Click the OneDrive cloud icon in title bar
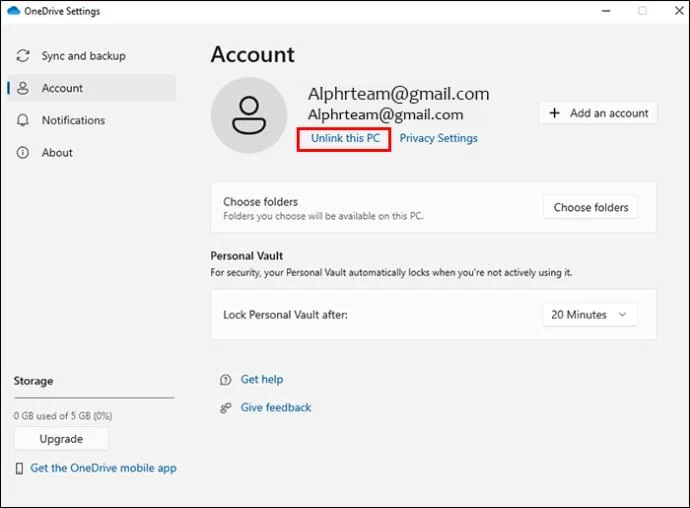Screen dimensions: 690x508 [14, 11]
